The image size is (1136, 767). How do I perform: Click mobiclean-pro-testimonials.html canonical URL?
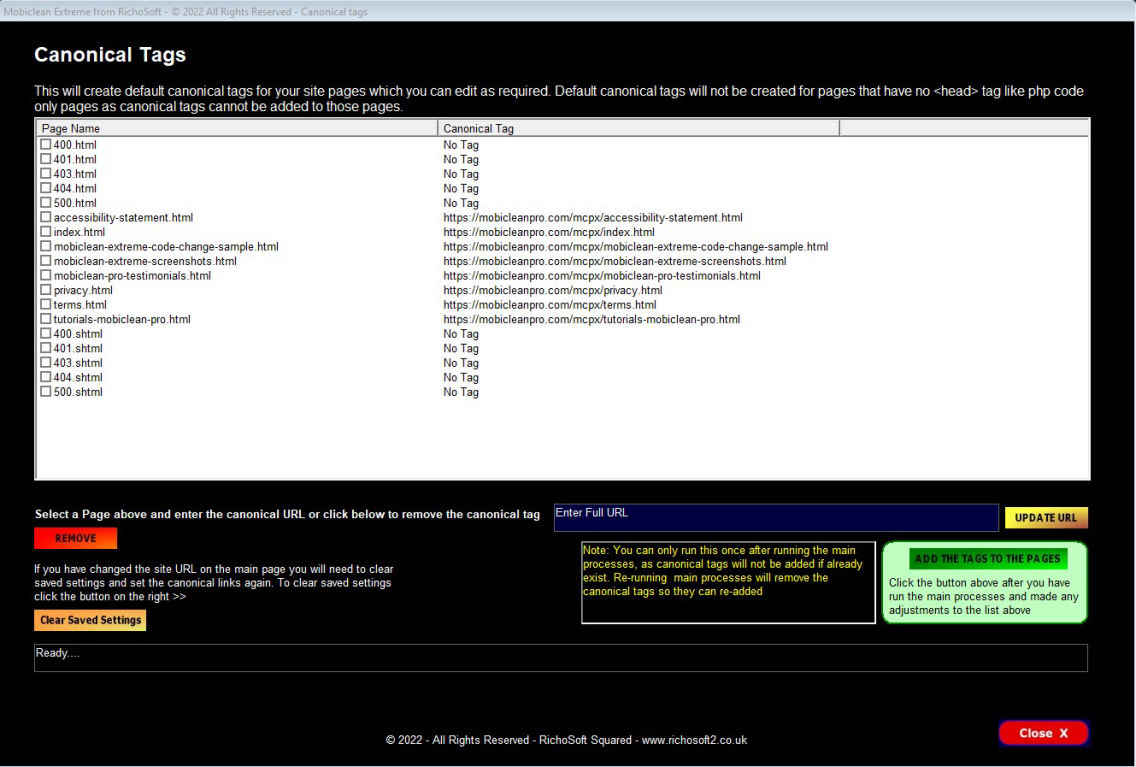coord(602,276)
